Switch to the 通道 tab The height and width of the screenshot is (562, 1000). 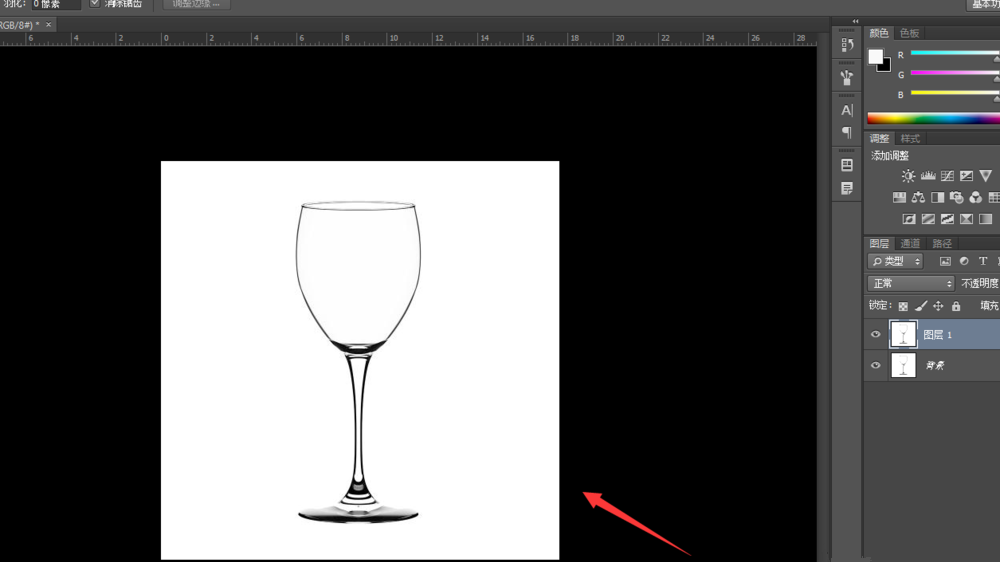tap(910, 243)
